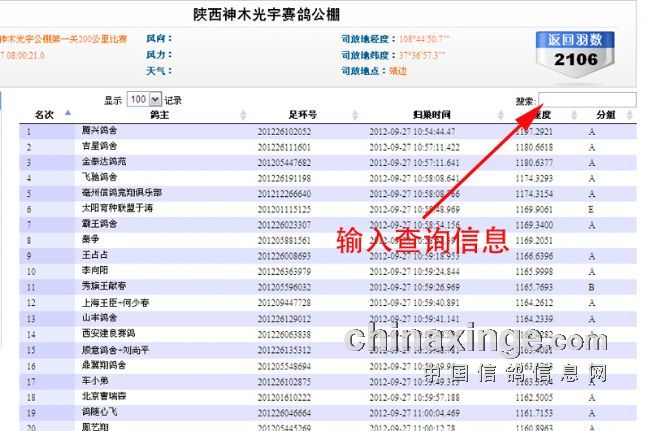
Task: Click owner 衢州信鸽竞翔俱乐部
Action: click(x=121, y=192)
